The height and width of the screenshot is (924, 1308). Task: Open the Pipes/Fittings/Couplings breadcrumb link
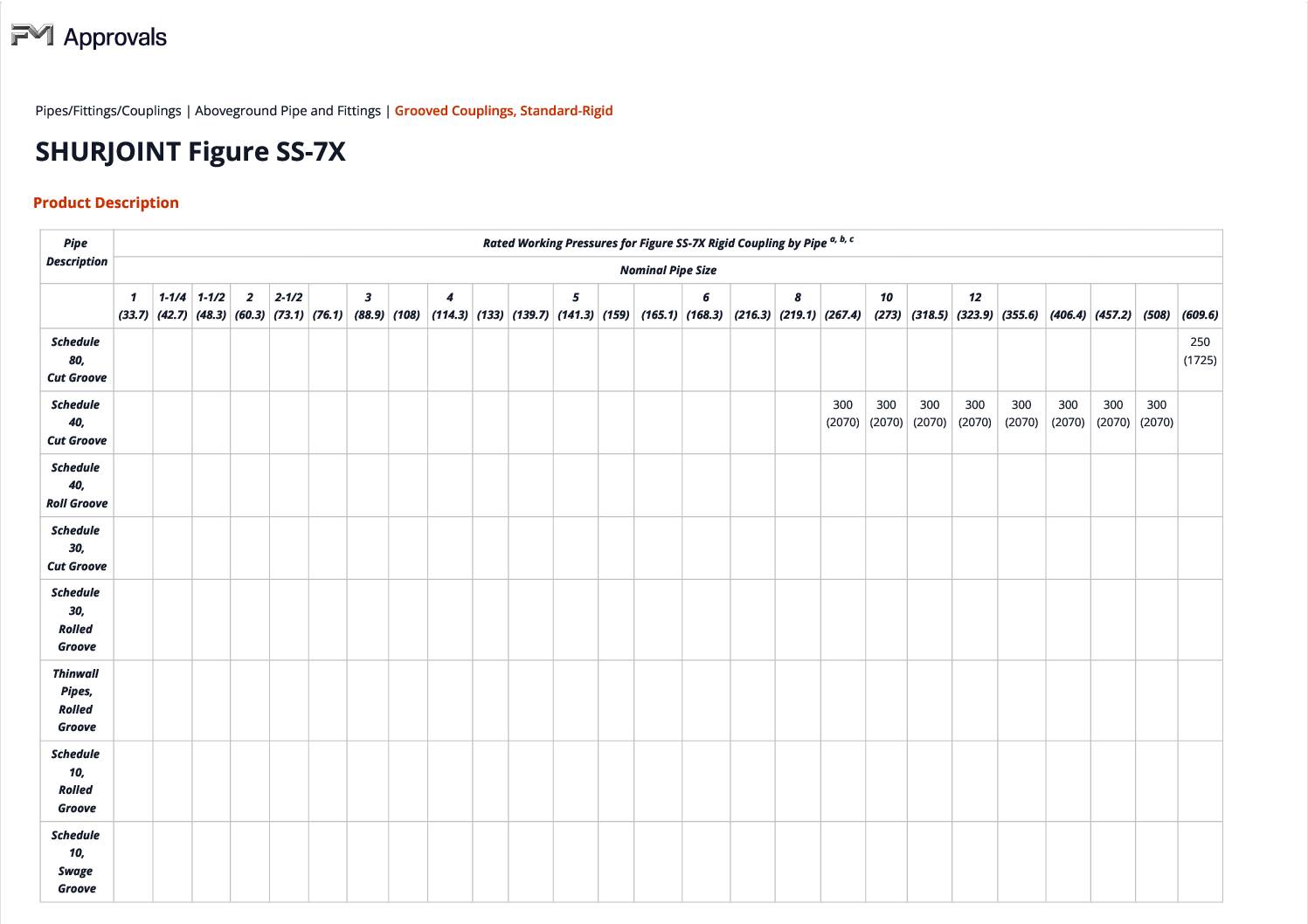pyautogui.click(x=108, y=111)
